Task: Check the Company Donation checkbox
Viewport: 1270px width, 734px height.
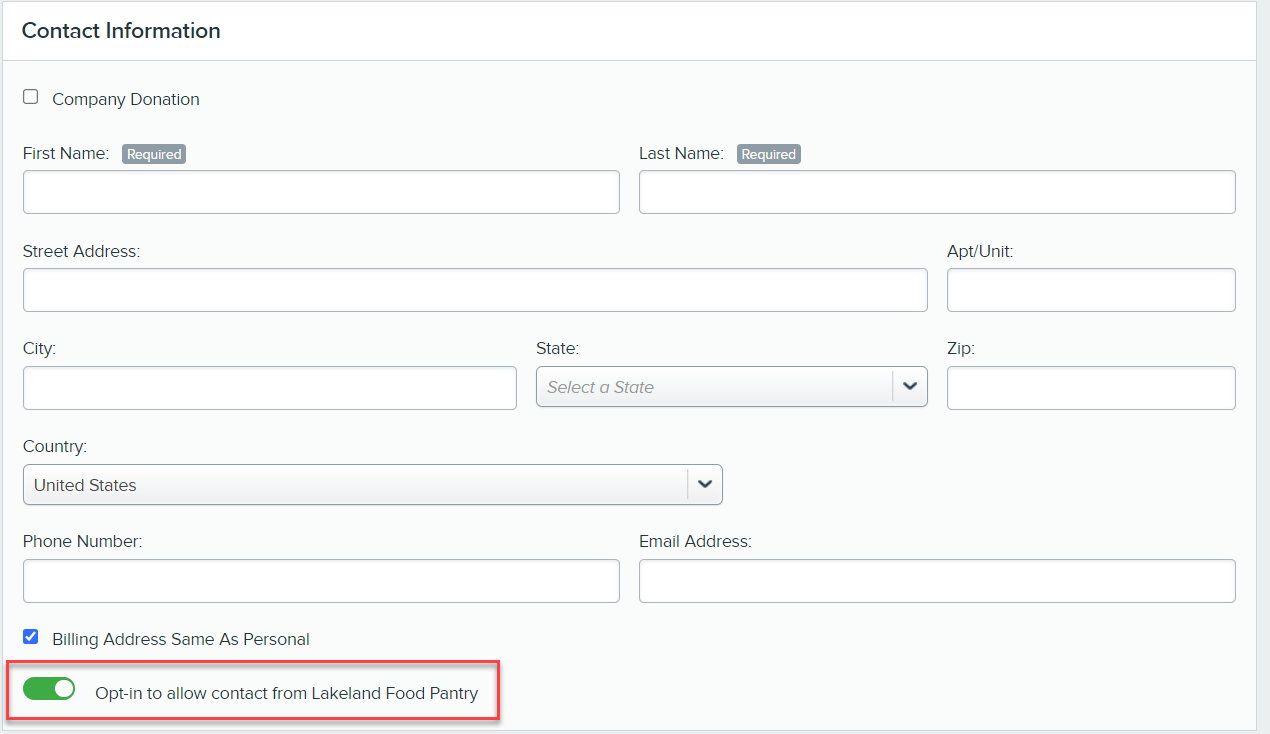Action: [31, 97]
